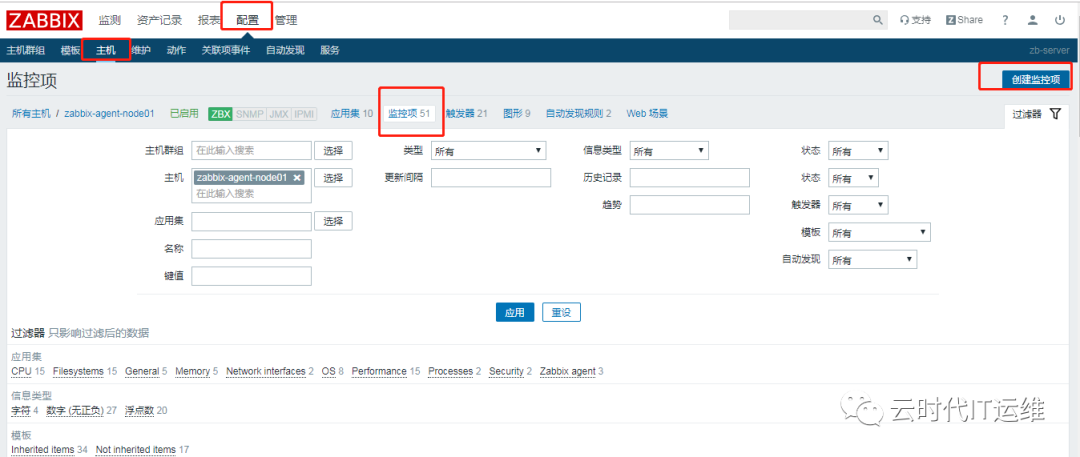The image size is (1080, 457).
Task: Click the ZABBIX logo
Action: (45, 20)
